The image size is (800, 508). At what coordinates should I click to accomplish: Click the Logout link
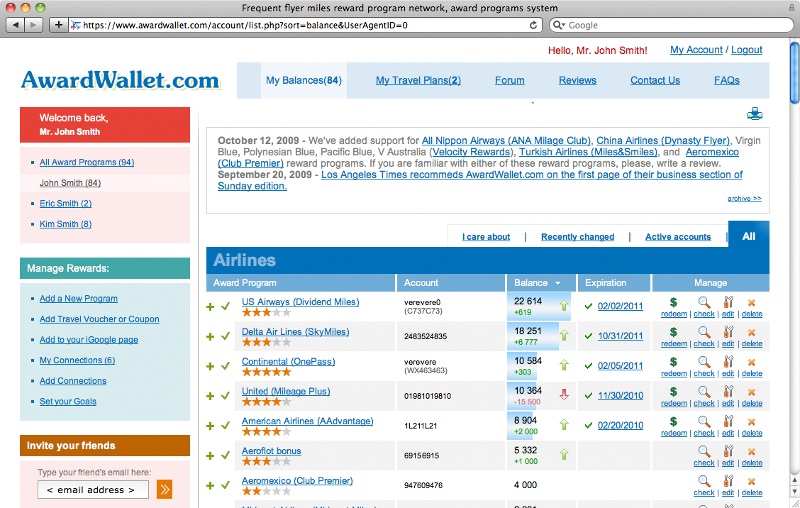click(x=746, y=49)
